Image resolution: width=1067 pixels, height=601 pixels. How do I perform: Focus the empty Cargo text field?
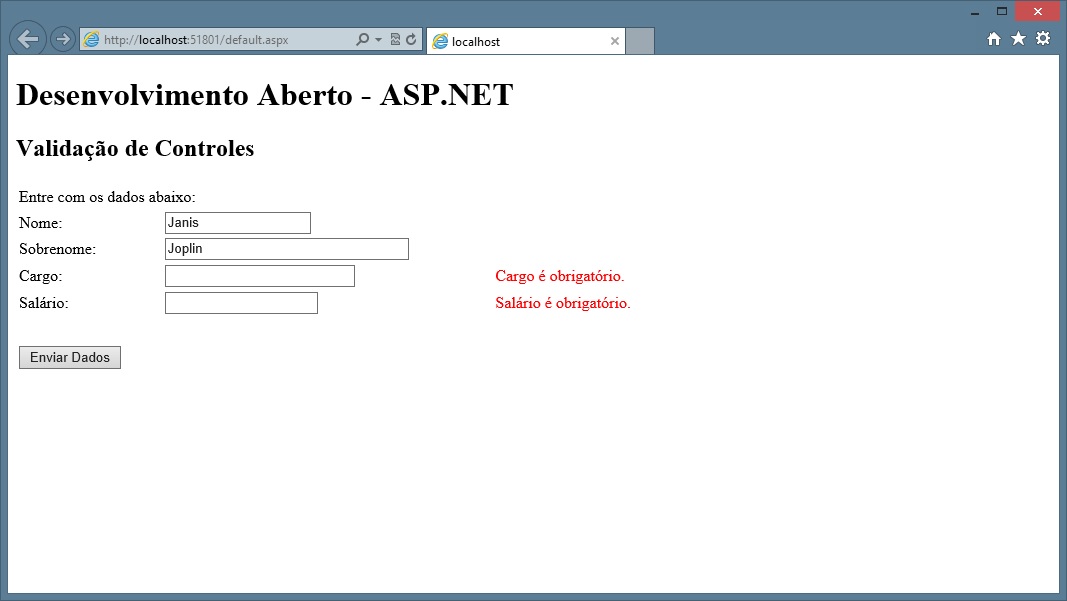coord(259,276)
